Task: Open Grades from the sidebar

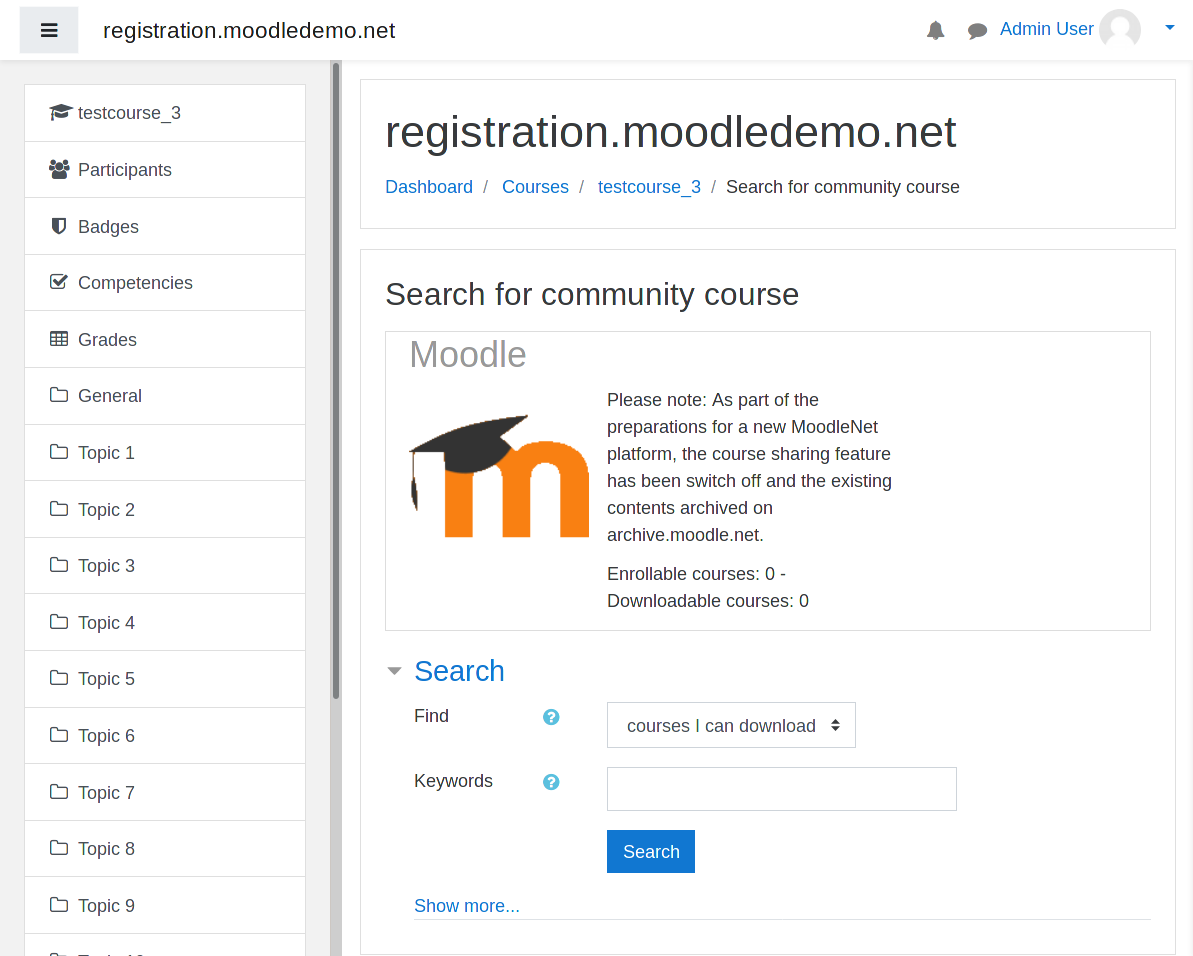Action: tap(165, 339)
